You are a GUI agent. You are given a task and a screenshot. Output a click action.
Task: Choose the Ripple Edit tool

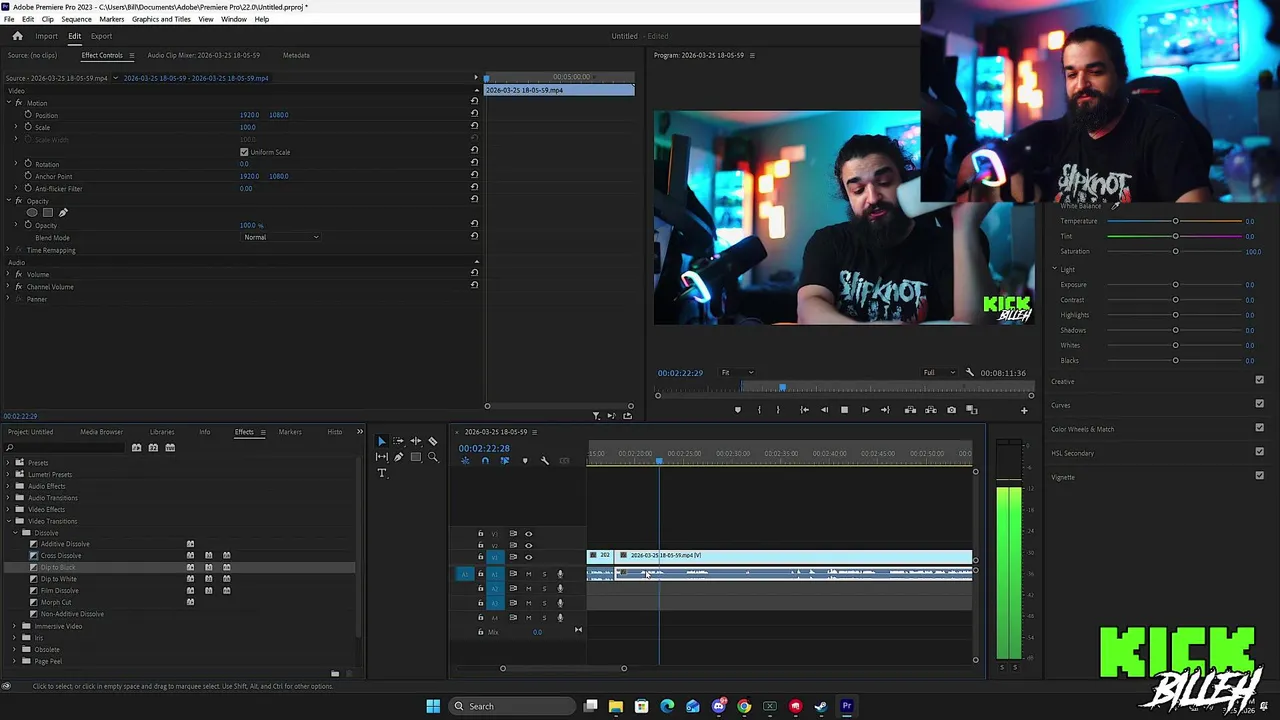click(415, 441)
